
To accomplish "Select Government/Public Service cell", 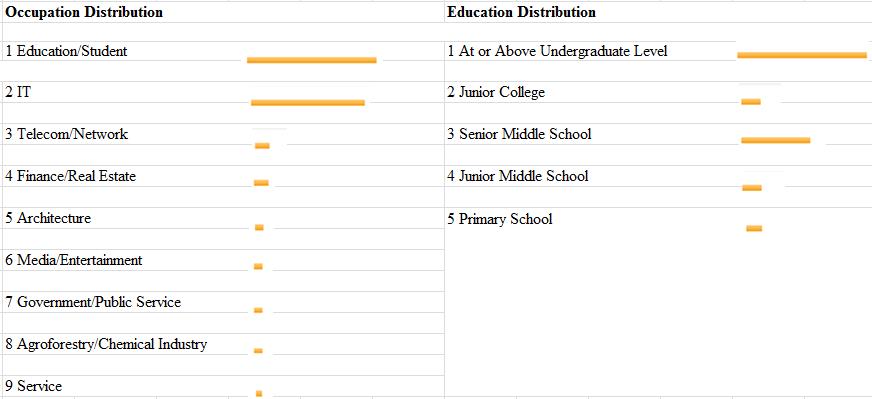I will (x=93, y=302).
